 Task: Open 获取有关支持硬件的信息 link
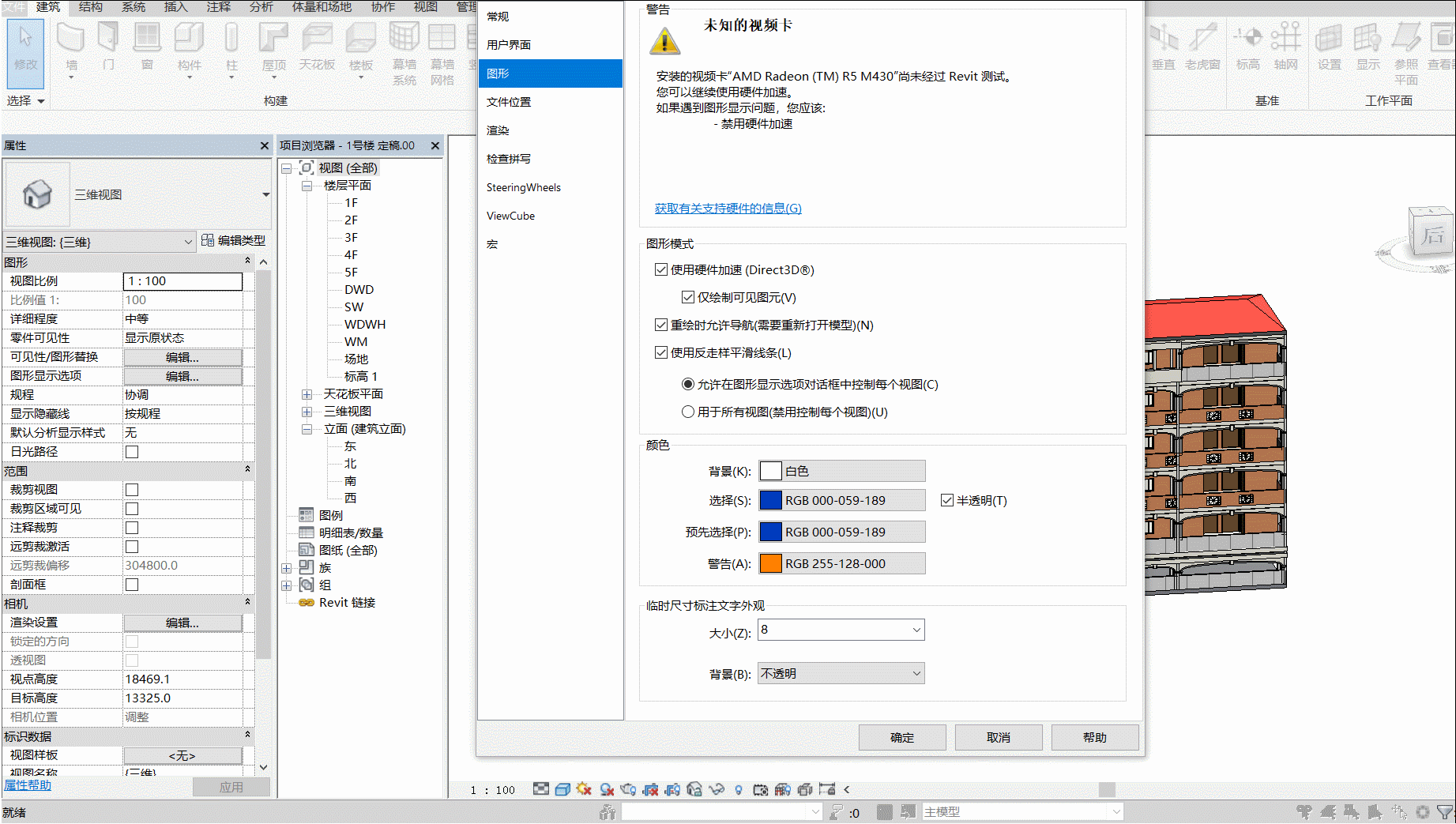728,208
